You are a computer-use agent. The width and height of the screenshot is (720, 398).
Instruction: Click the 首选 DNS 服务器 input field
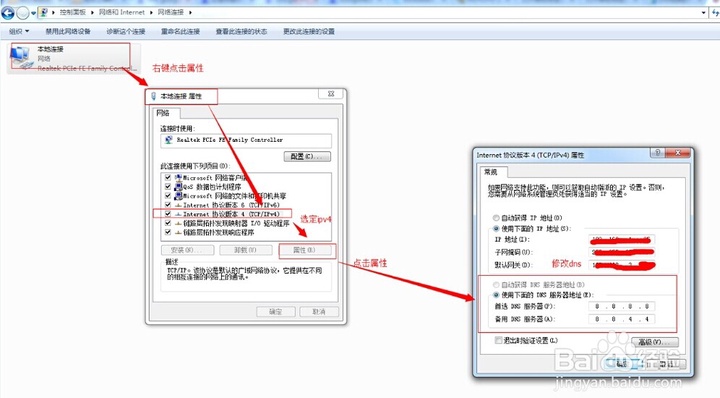622,306
